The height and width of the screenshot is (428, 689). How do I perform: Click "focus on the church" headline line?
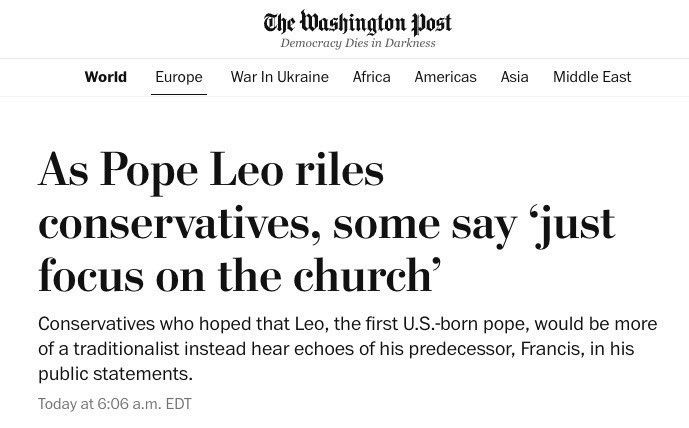(240, 273)
